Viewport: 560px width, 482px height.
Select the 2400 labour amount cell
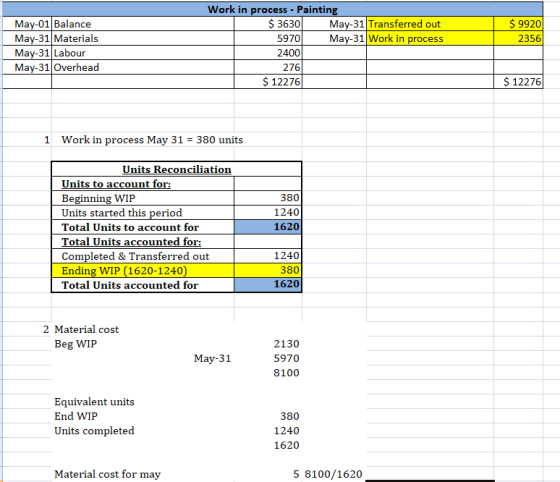(268, 53)
